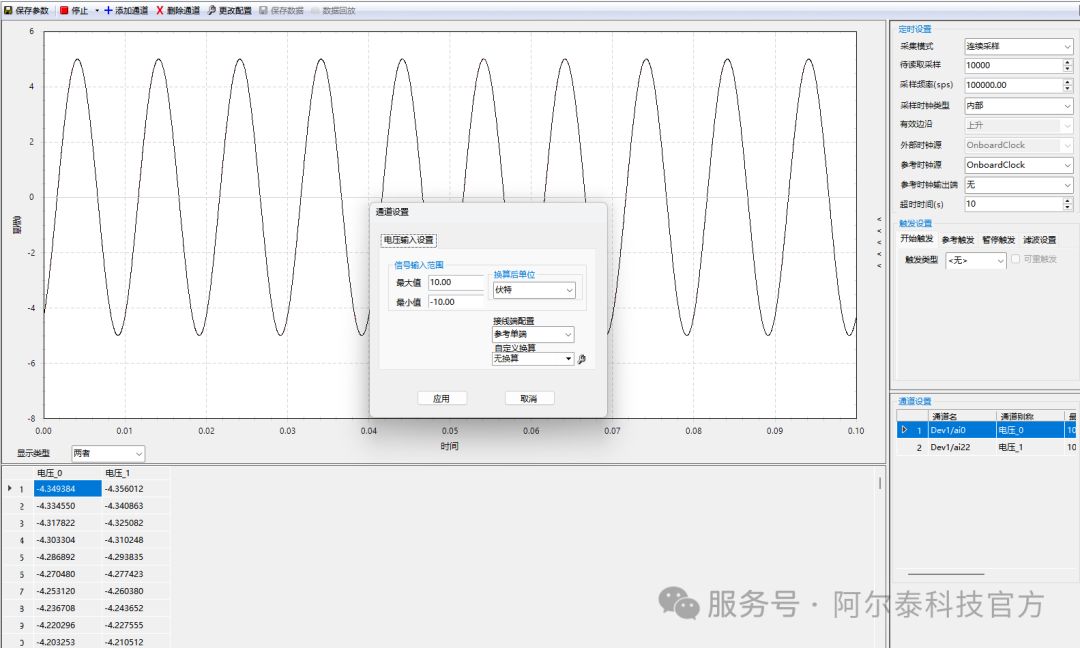The height and width of the screenshot is (648, 1080).
Task: Click the 应用 apply button
Action: (441, 398)
